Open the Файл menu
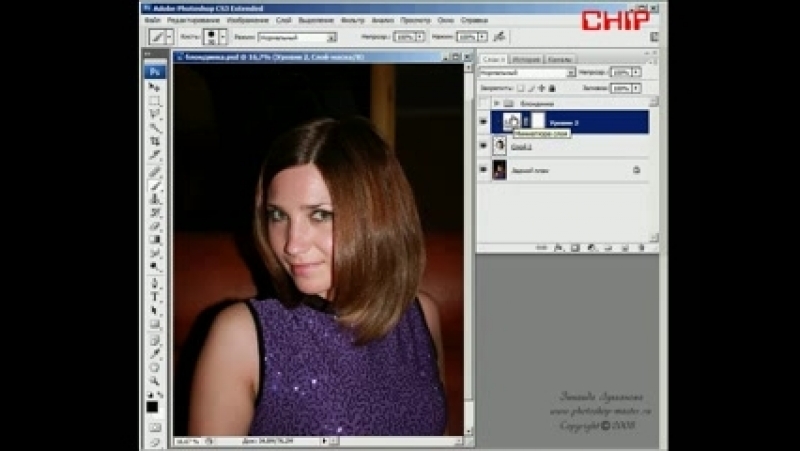 (152, 20)
